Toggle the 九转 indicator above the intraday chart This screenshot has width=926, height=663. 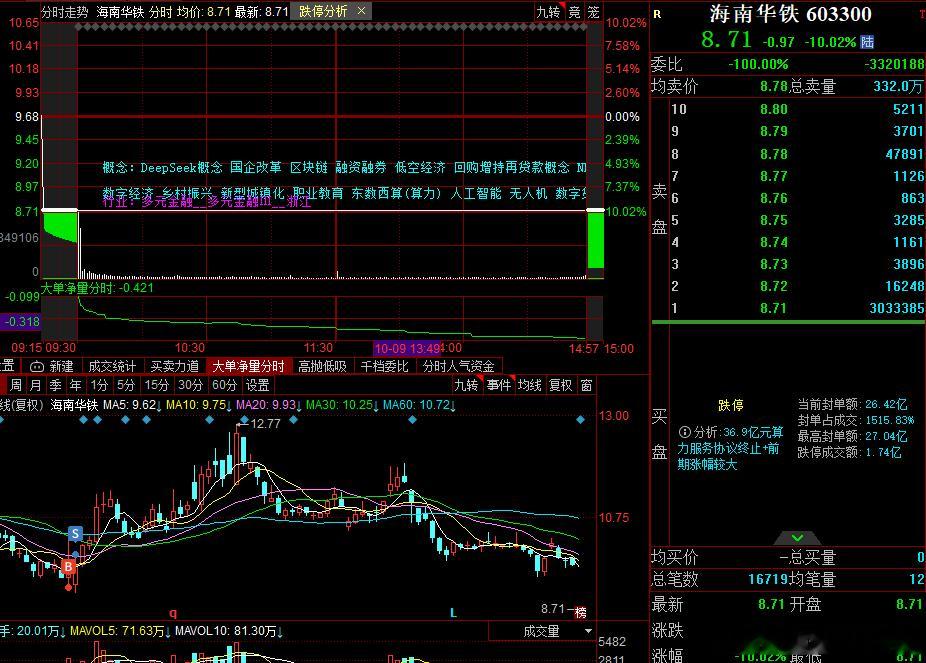[x=549, y=11]
